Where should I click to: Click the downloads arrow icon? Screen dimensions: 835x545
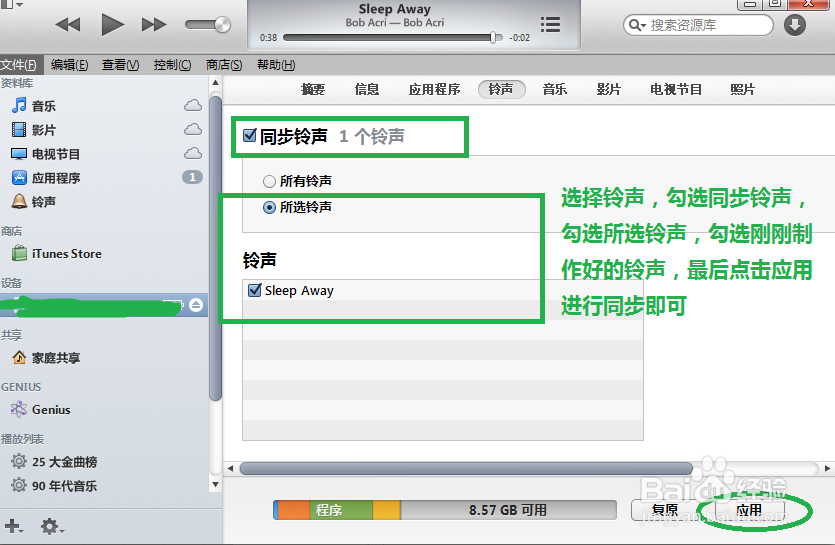(x=795, y=25)
